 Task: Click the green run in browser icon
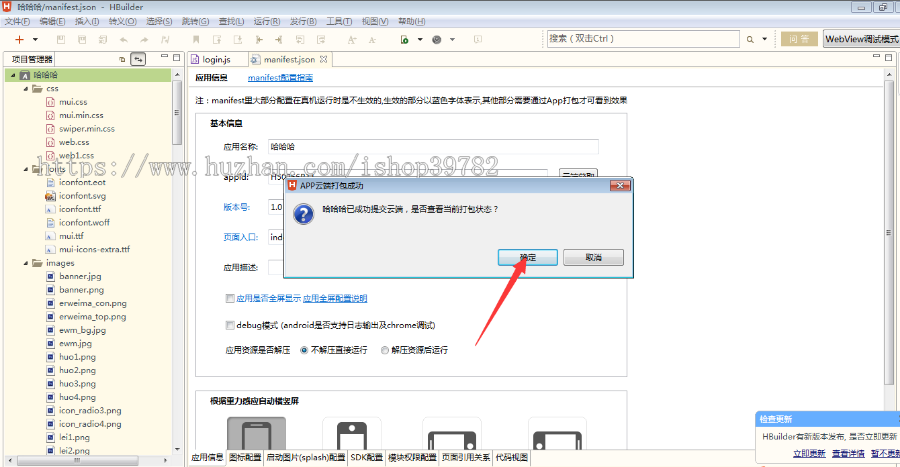coord(405,40)
